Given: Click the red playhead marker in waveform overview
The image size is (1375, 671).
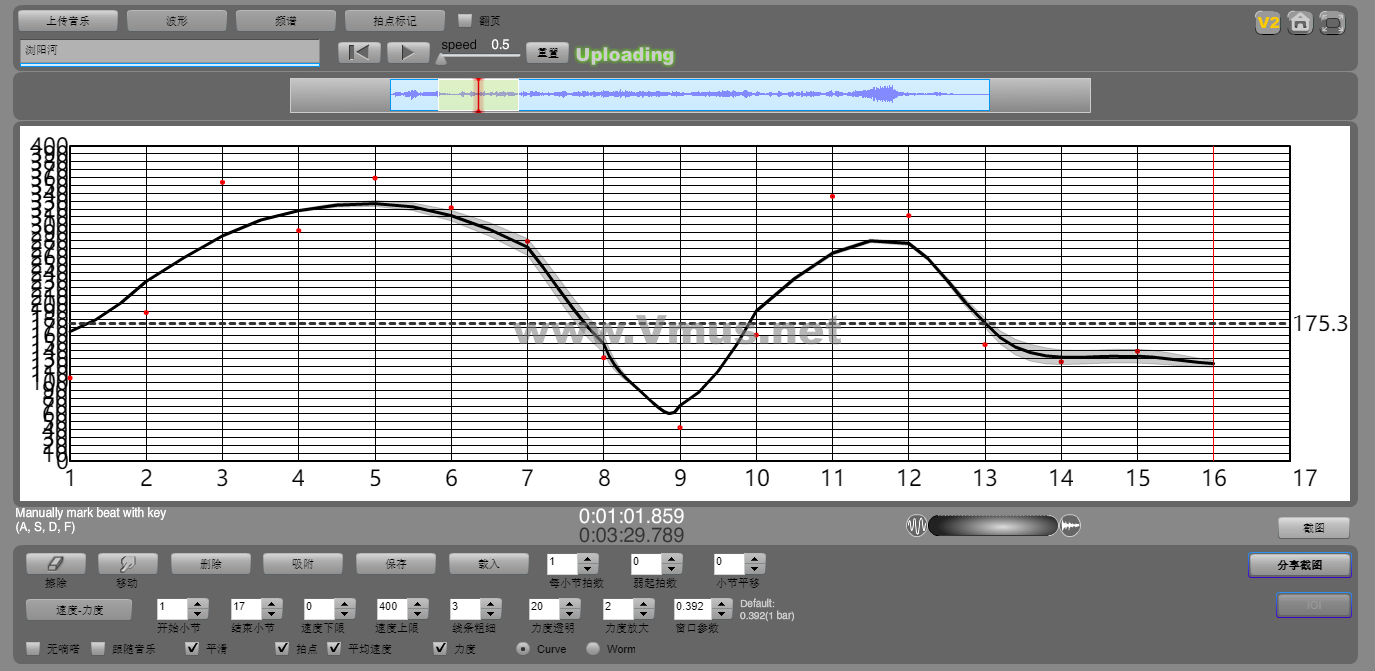Looking at the screenshot, I should (478, 95).
